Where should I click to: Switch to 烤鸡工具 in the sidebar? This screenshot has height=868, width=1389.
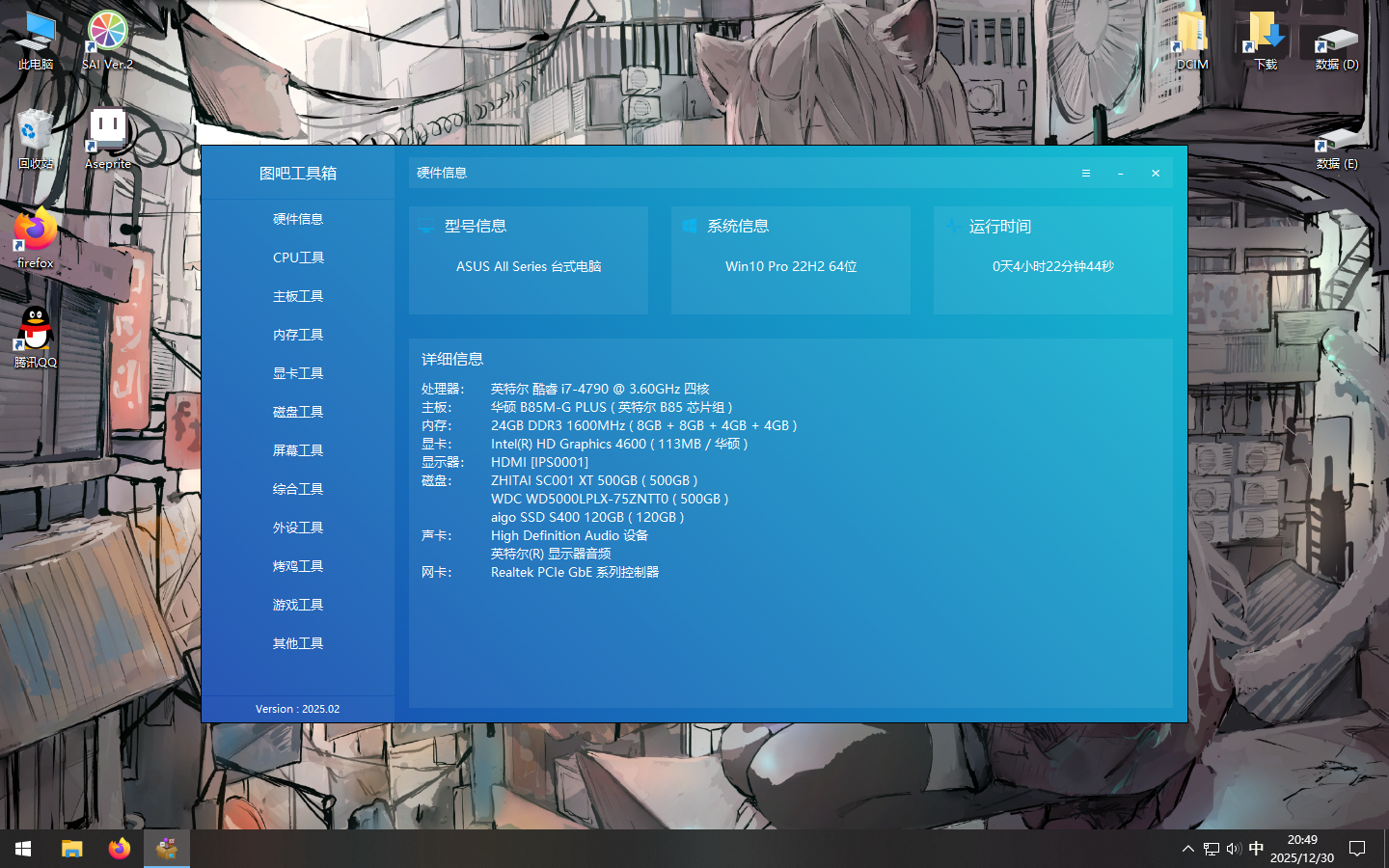tap(298, 566)
